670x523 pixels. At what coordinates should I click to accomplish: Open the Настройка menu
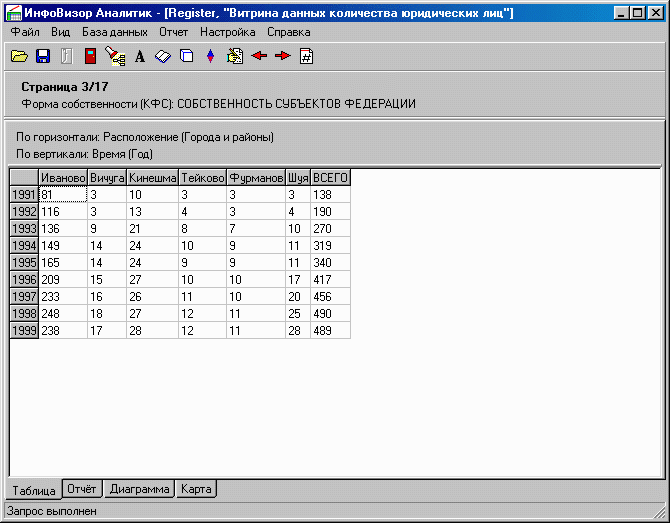point(227,32)
